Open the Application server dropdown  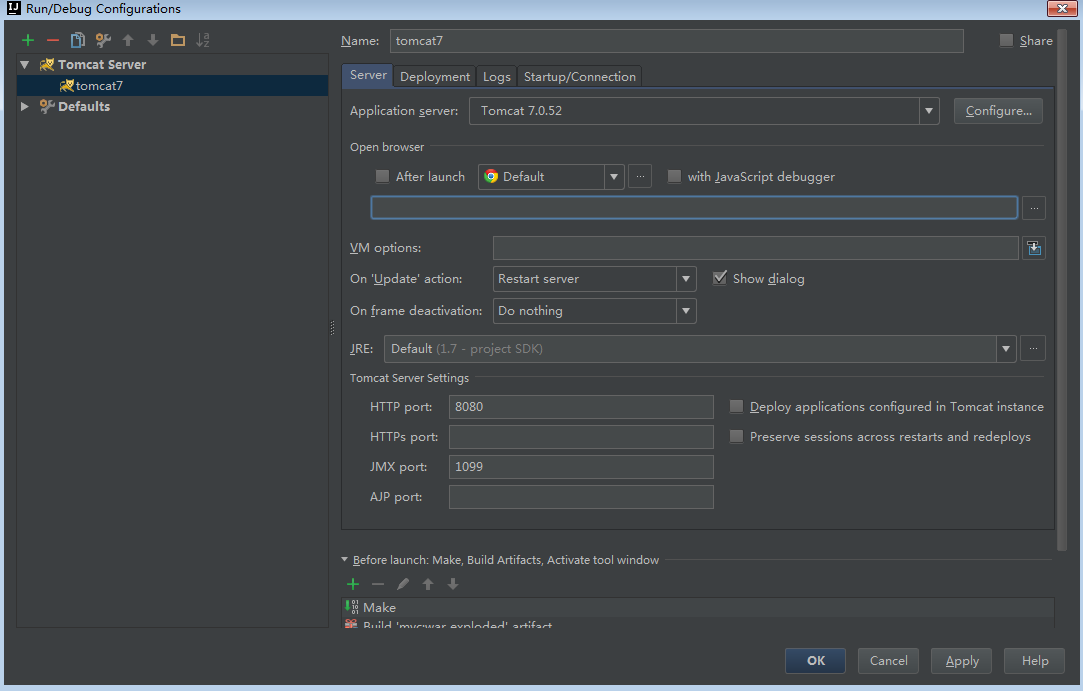[x=929, y=111]
